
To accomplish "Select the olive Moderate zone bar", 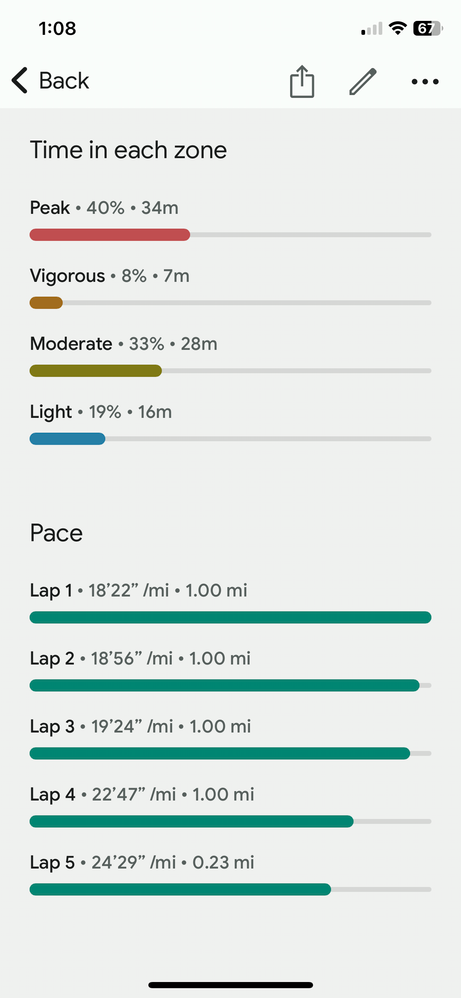I will point(96,371).
